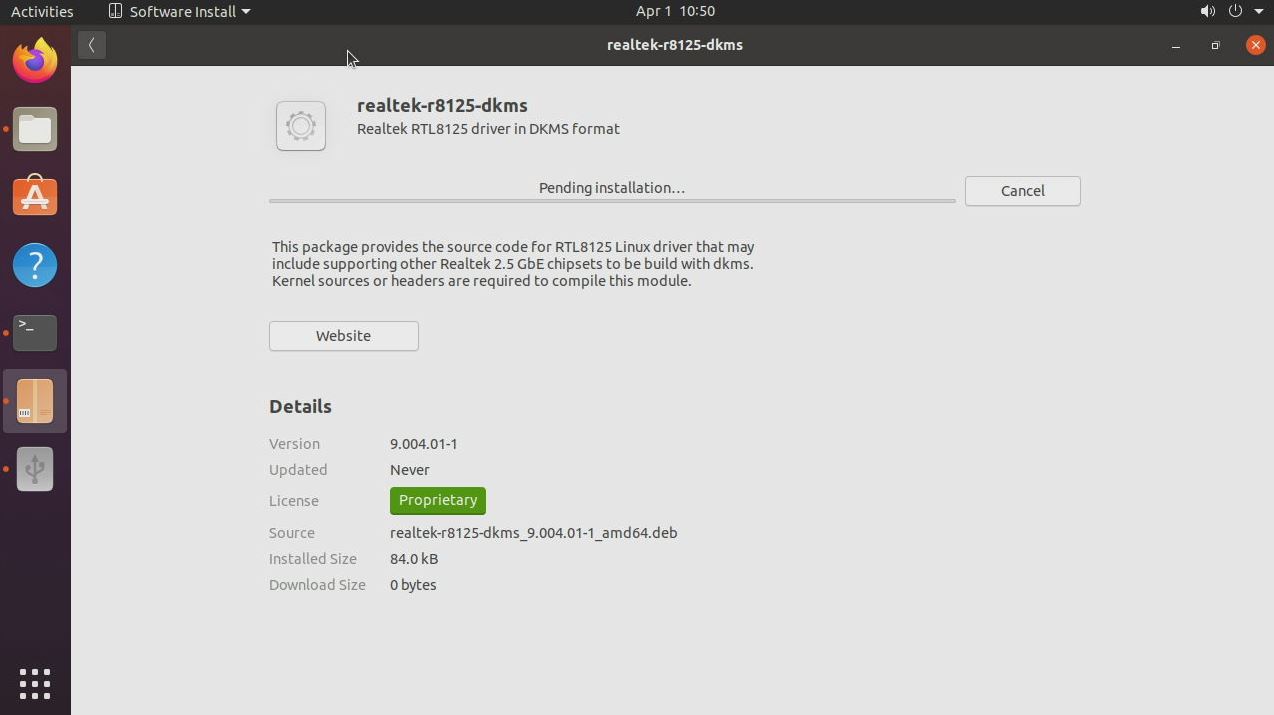1274x715 pixels.
Task: Open the volume indicator in top bar
Action: 1207,11
